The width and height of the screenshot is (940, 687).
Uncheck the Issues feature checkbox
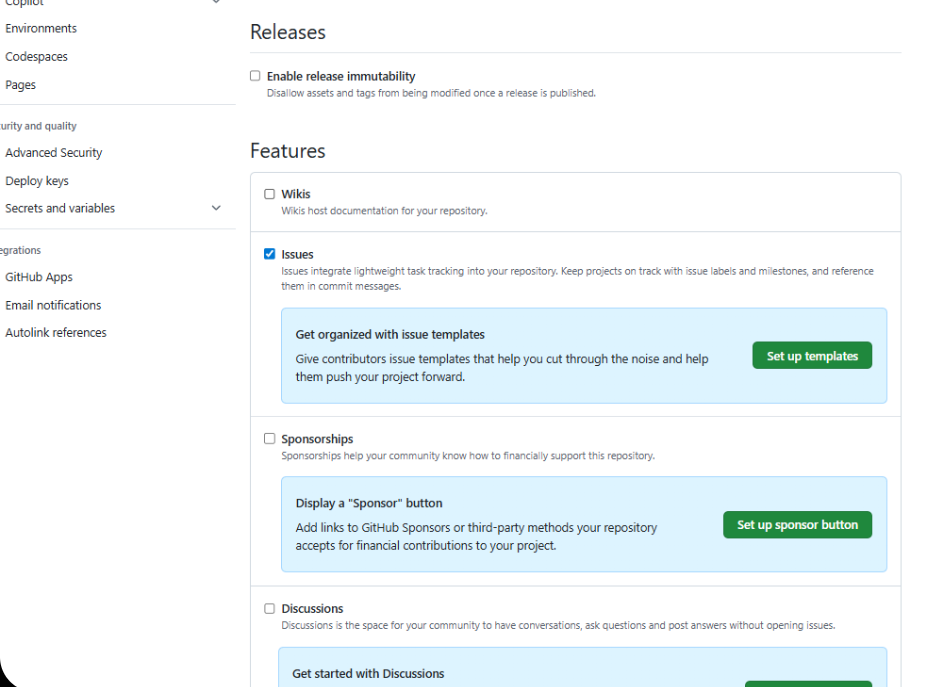pos(270,254)
